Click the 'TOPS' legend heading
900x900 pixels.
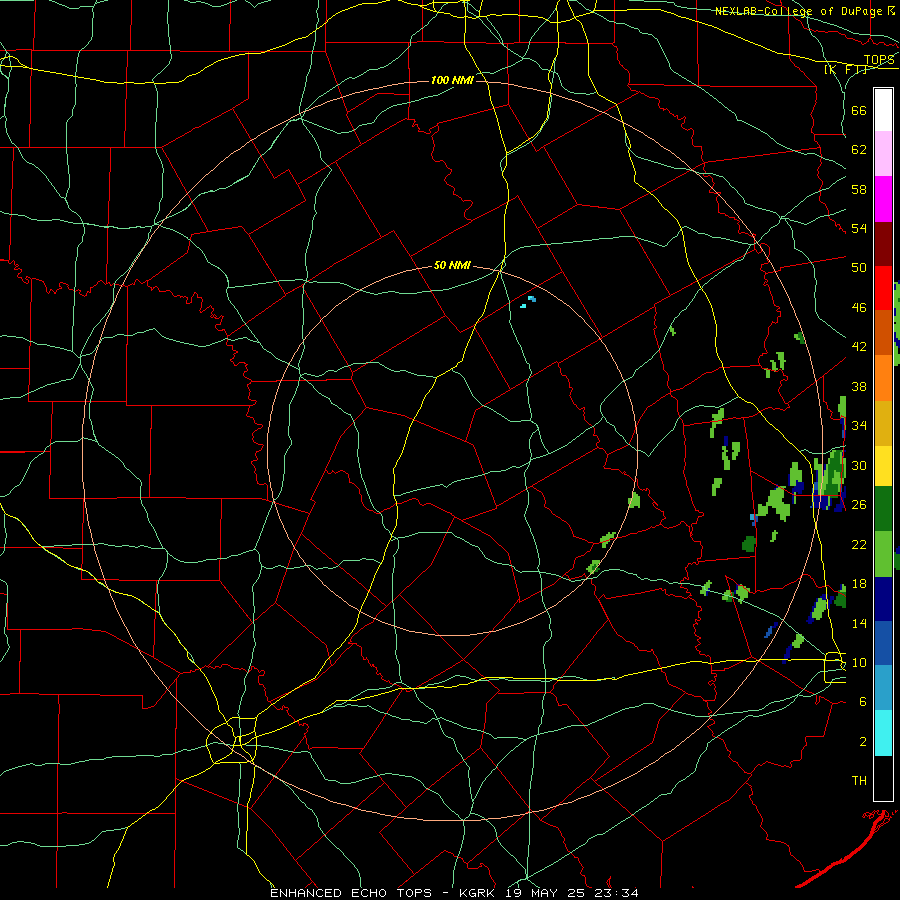[879, 60]
